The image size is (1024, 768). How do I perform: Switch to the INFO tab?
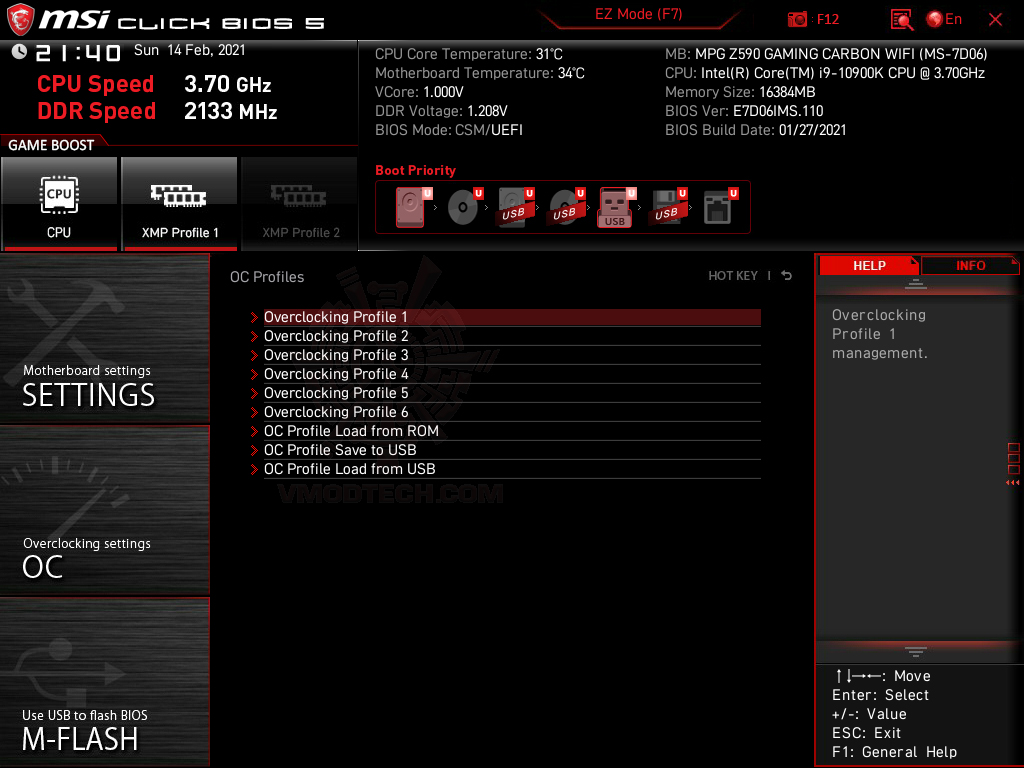click(x=969, y=265)
